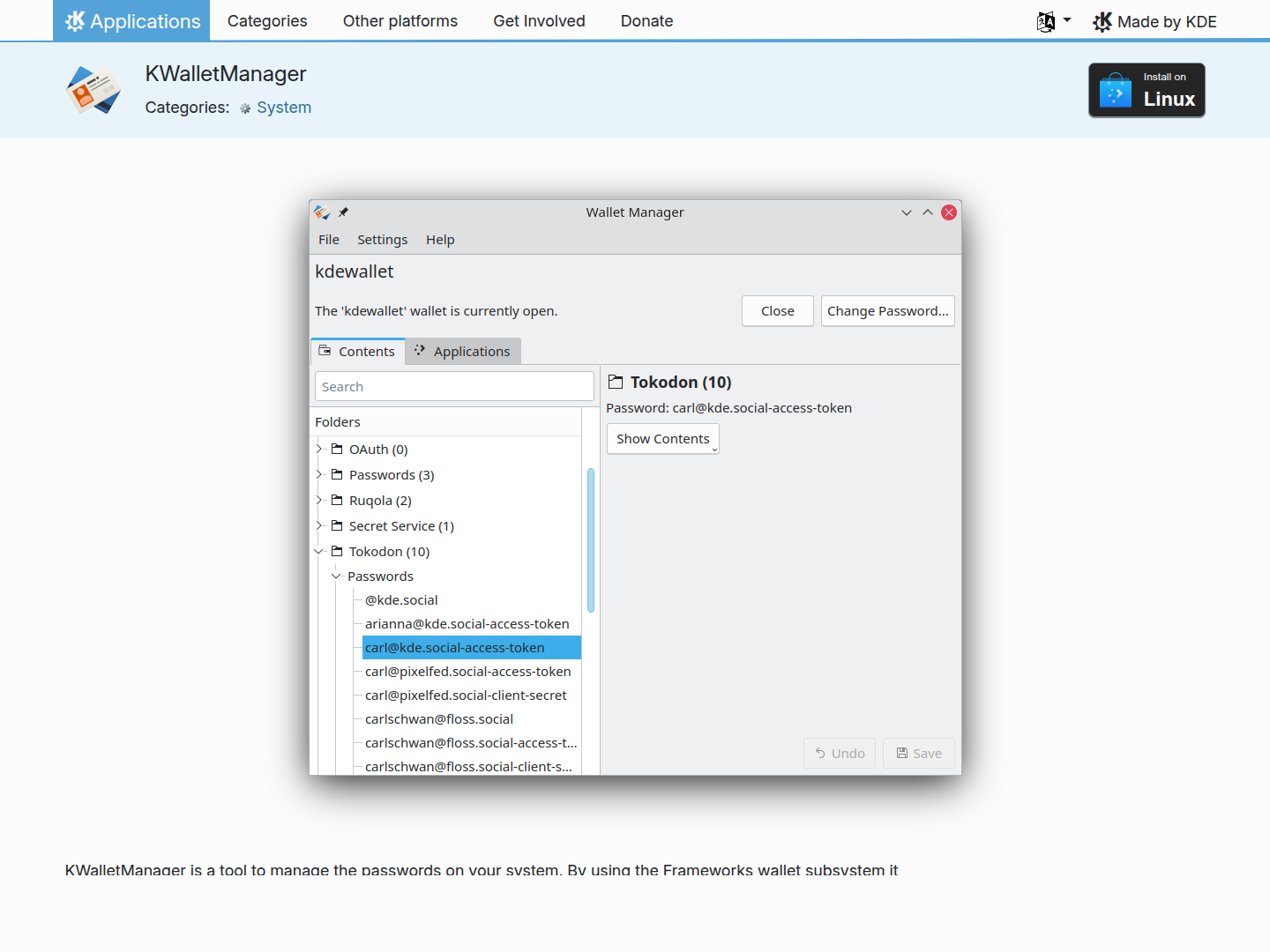Click the Folders column header

446,422
